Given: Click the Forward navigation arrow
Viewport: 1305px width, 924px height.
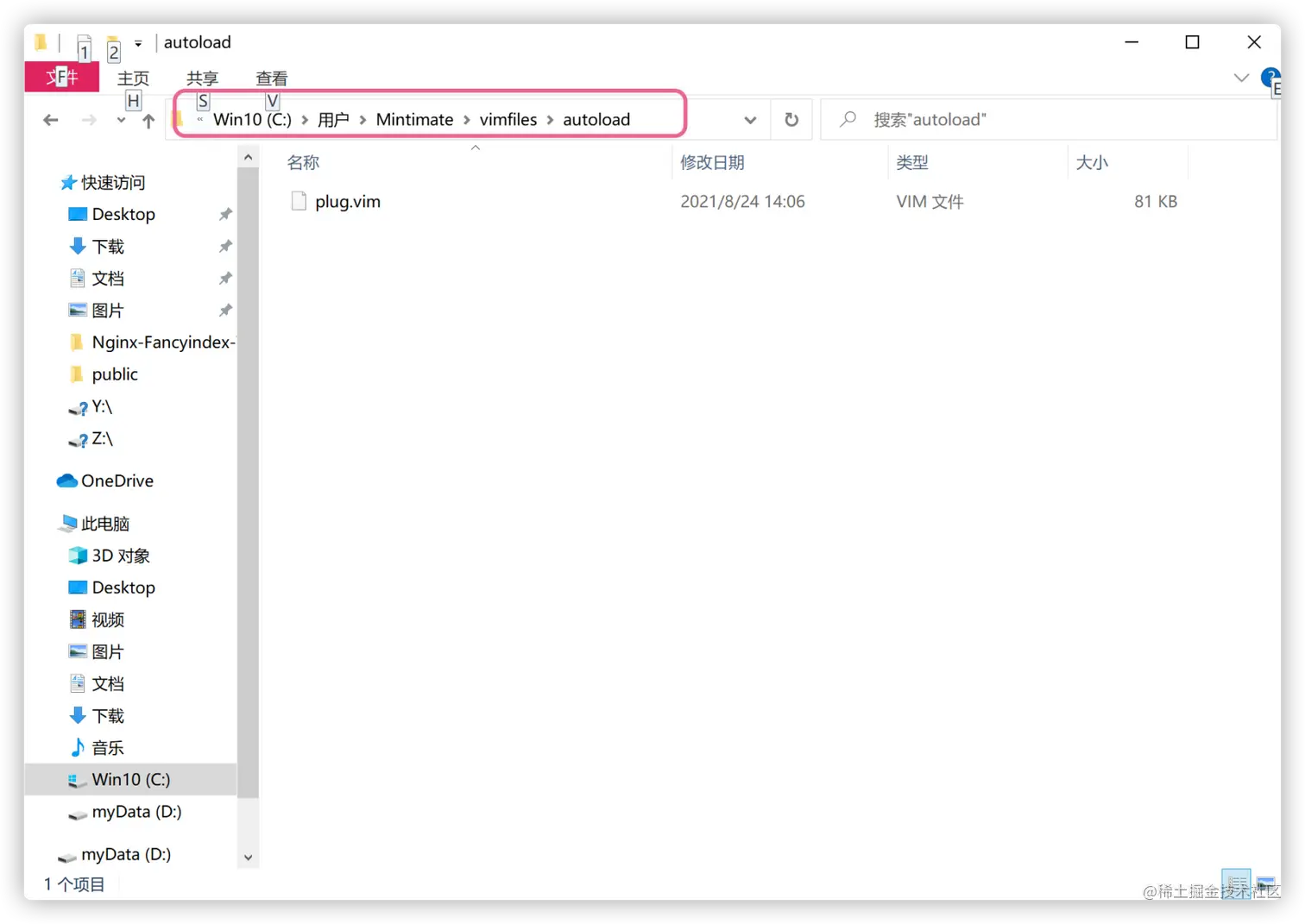Looking at the screenshot, I should [x=89, y=120].
